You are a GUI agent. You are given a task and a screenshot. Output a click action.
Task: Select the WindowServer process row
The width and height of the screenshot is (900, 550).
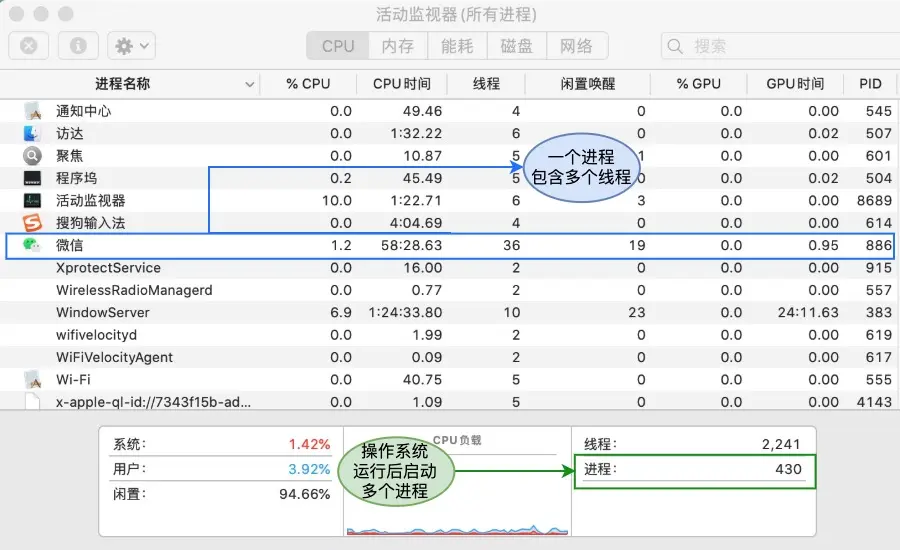(448, 312)
